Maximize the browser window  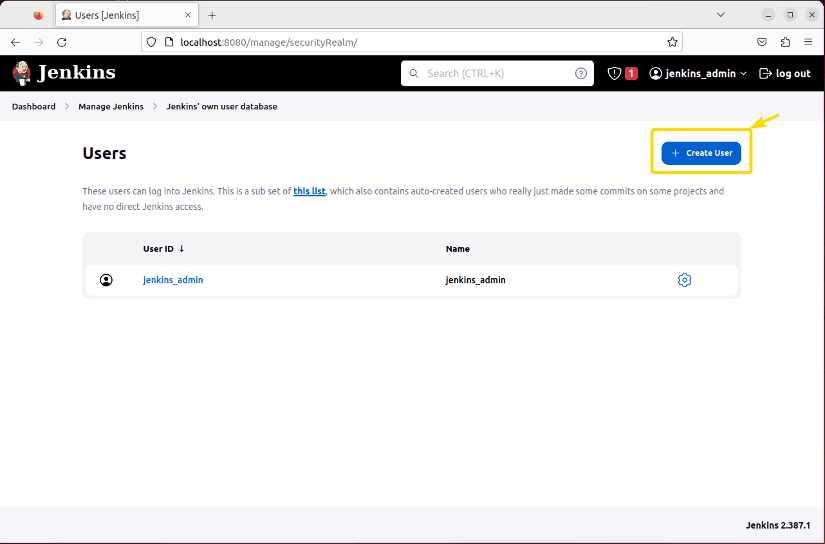790,15
